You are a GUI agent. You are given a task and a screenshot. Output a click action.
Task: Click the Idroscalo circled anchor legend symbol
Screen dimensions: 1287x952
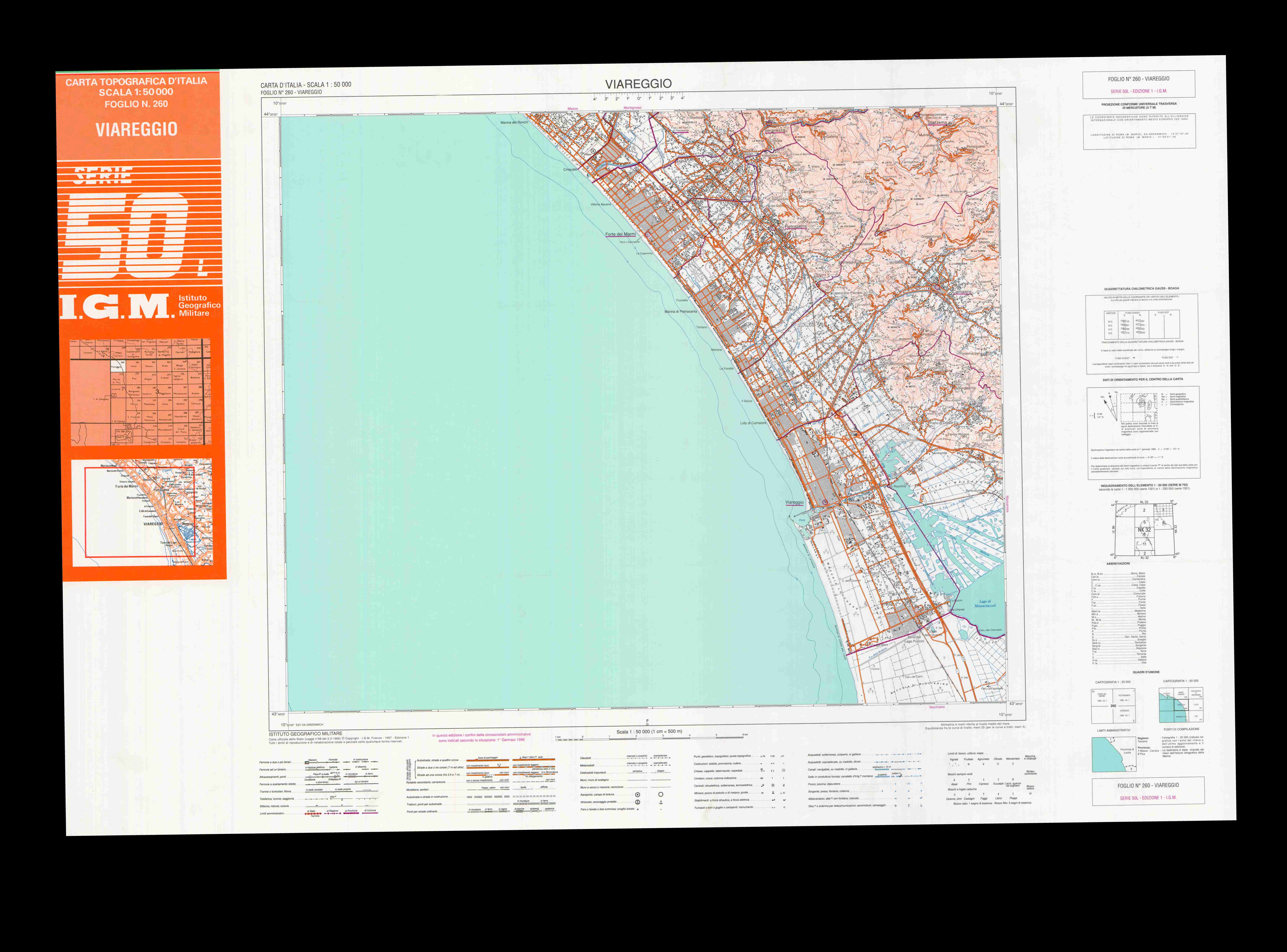638,802
